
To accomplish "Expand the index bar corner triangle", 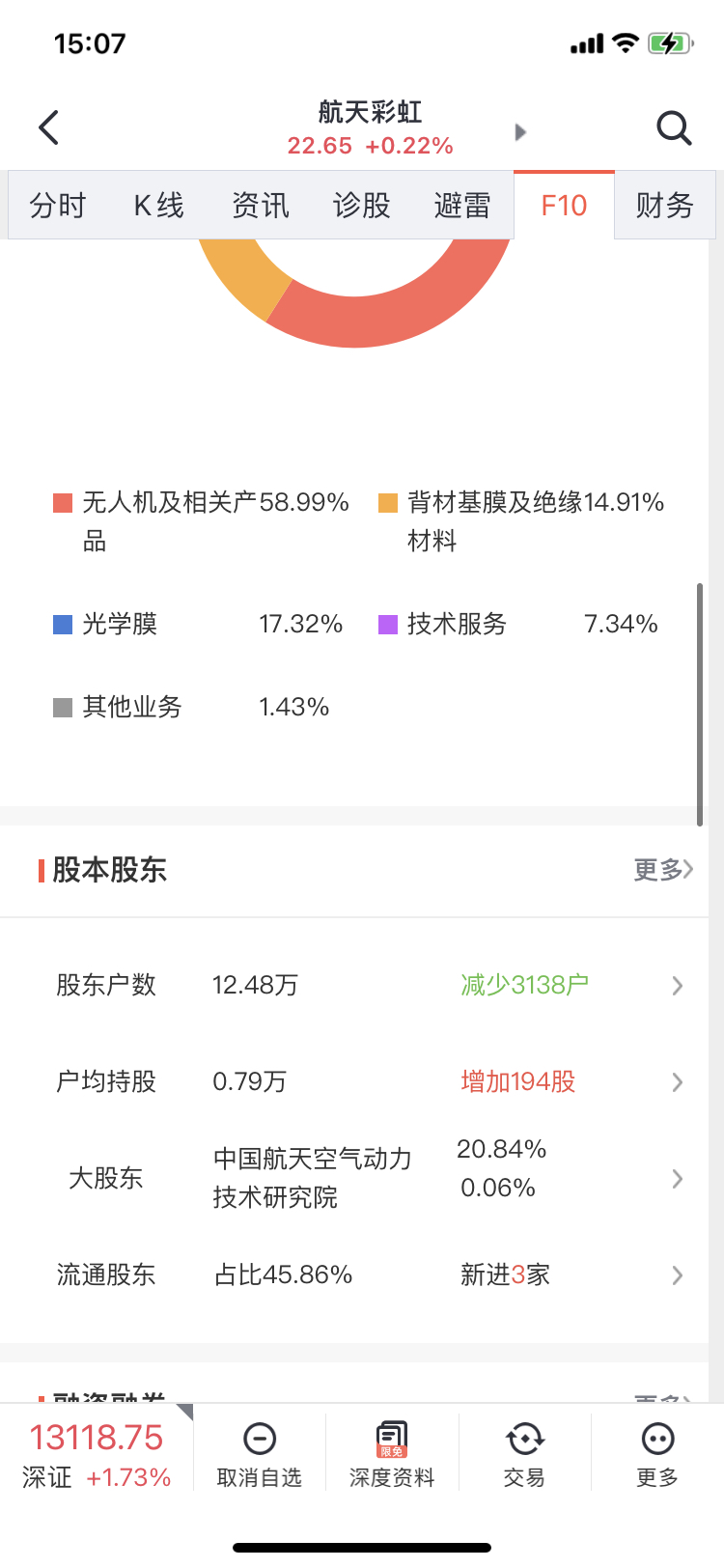I will (184, 1413).
